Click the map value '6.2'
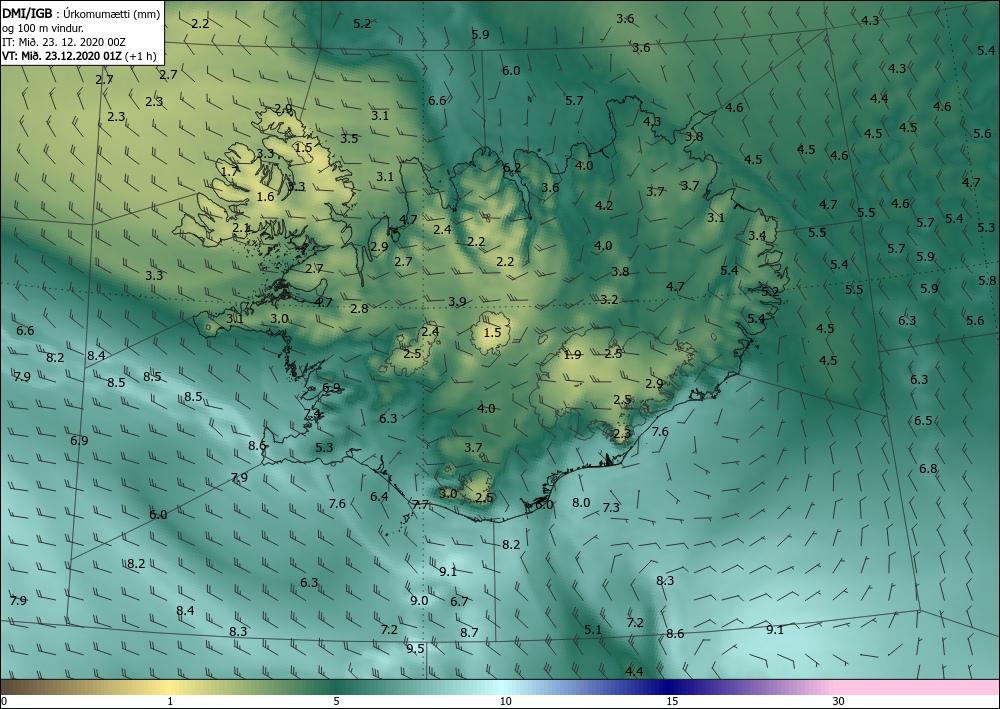 [x=512, y=168]
